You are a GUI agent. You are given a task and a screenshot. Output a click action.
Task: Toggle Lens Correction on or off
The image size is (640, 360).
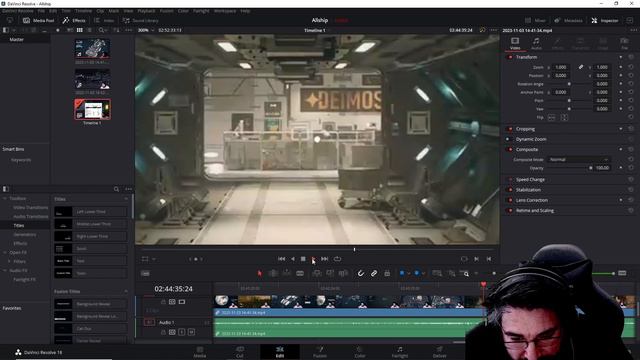pyautogui.click(x=510, y=200)
